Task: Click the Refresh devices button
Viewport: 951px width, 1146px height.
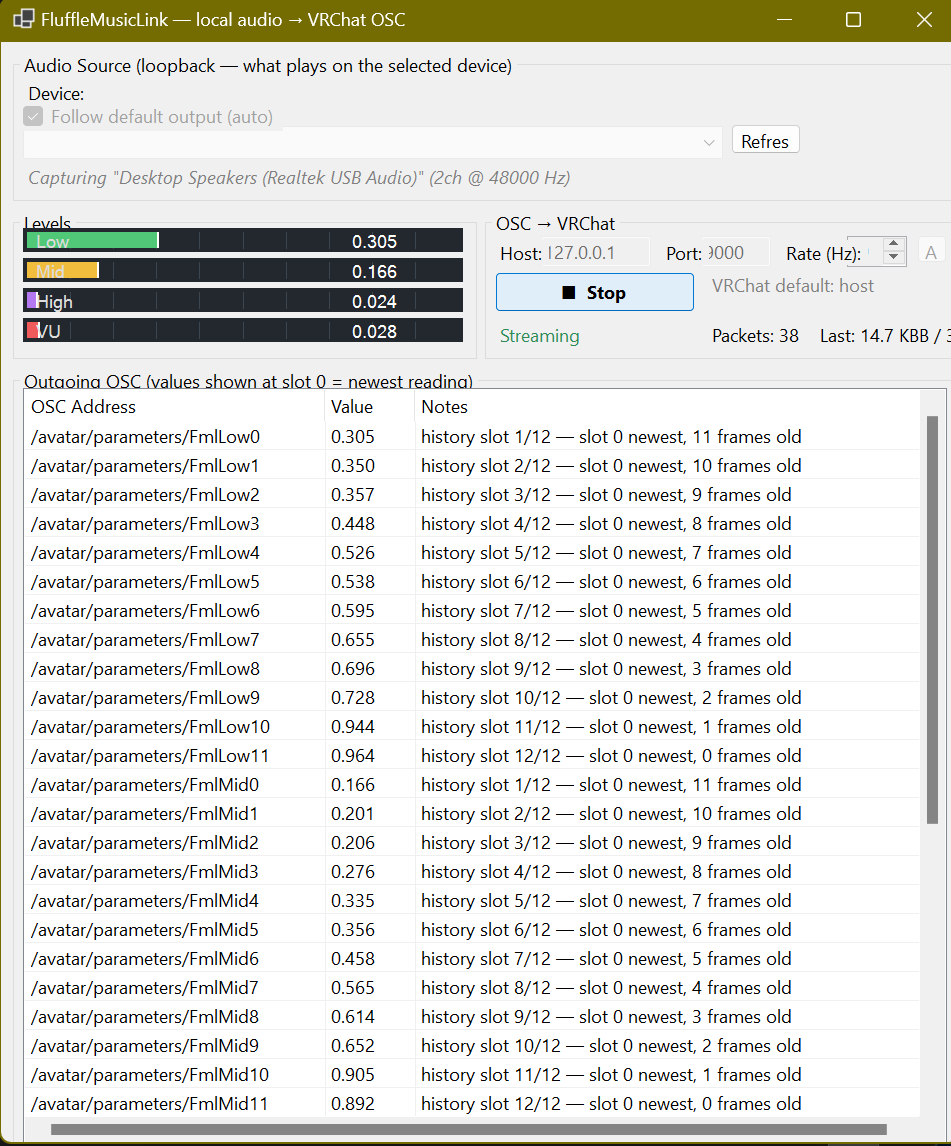Action: coord(765,141)
